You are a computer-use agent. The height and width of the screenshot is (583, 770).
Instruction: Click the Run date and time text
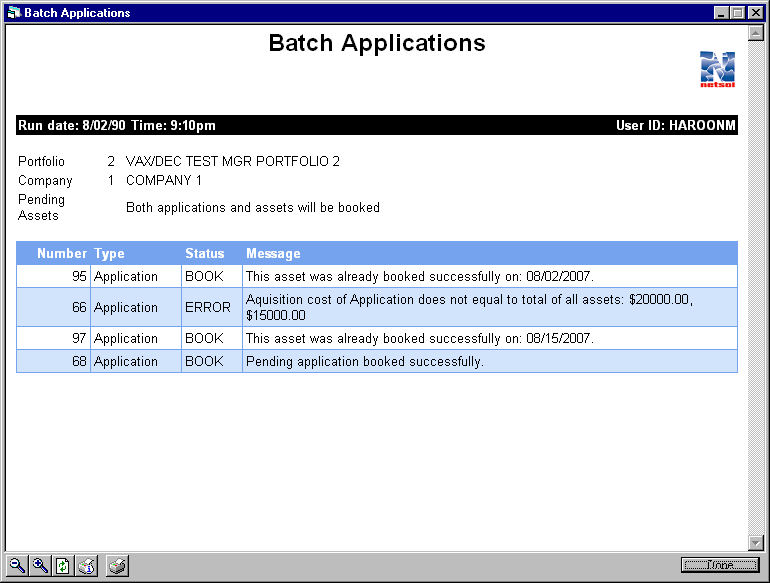[117, 125]
